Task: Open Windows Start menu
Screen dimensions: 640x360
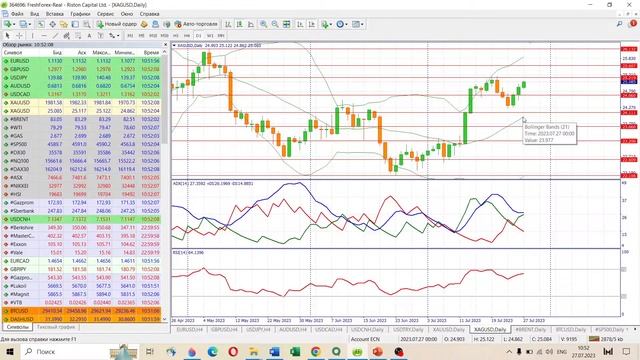Action: [10, 351]
